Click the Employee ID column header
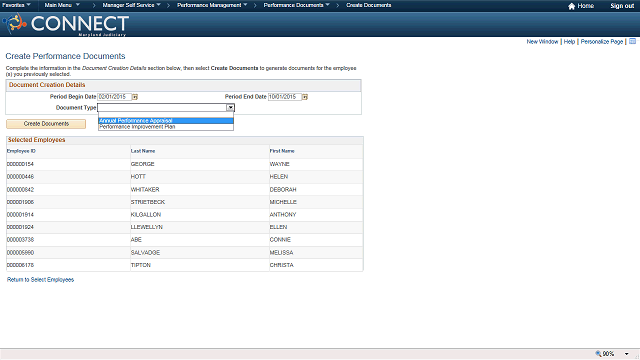Screen dimensions: 640x360 click(x=21, y=151)
